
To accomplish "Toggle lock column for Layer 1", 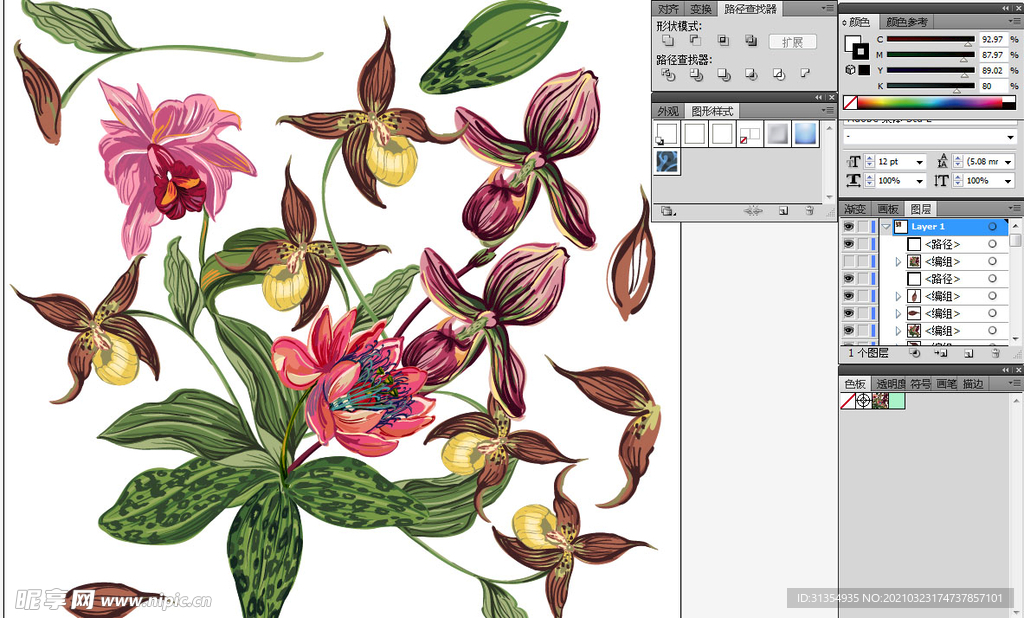I will [x=863, y=227].
